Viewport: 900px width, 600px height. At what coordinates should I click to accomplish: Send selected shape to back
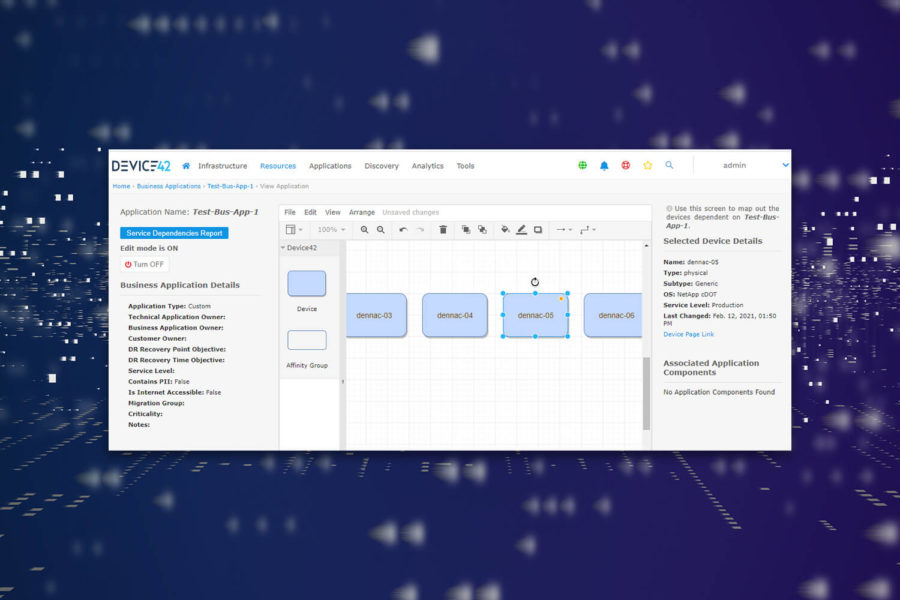pos(482,230)
